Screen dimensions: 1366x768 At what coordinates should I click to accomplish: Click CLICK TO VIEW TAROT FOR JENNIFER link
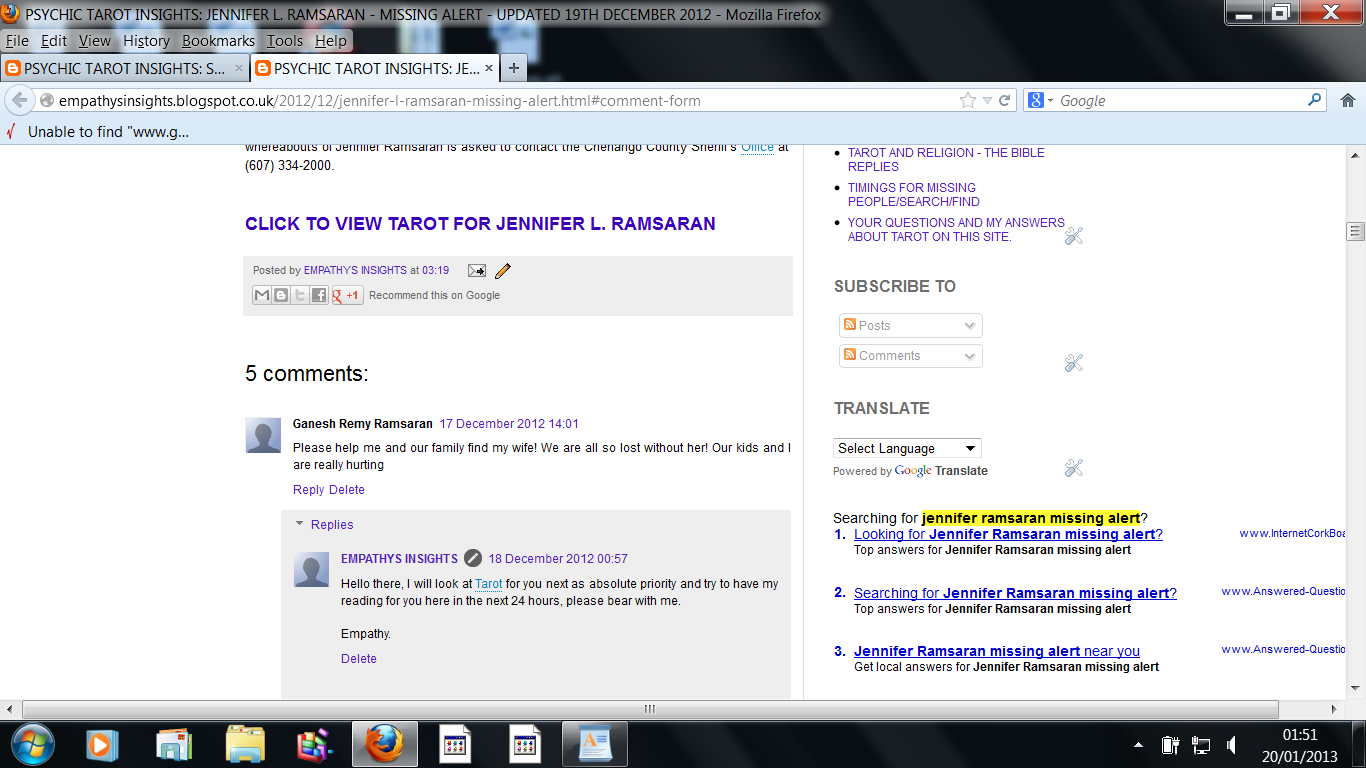480,224
